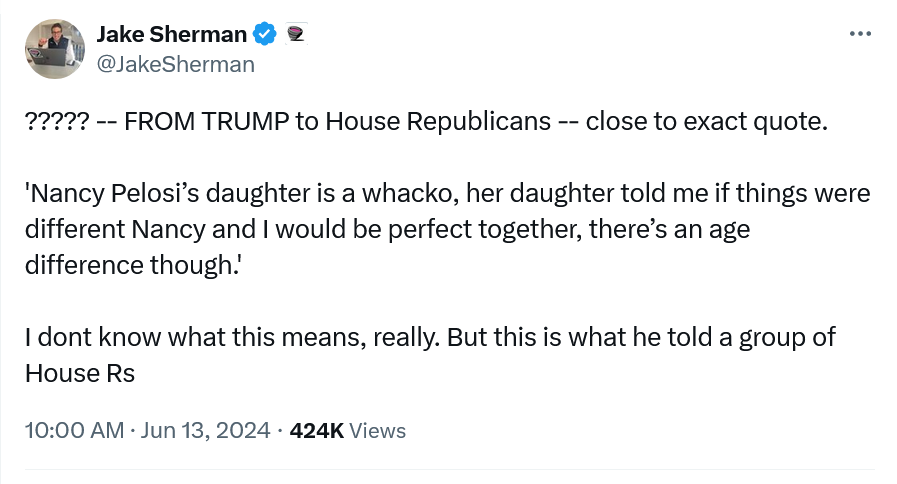The height and width of the screenshot is (484, 897).
Task: Open Jake Sherman's profile picture
Action: pyautogui.click(x=54, y=50)
